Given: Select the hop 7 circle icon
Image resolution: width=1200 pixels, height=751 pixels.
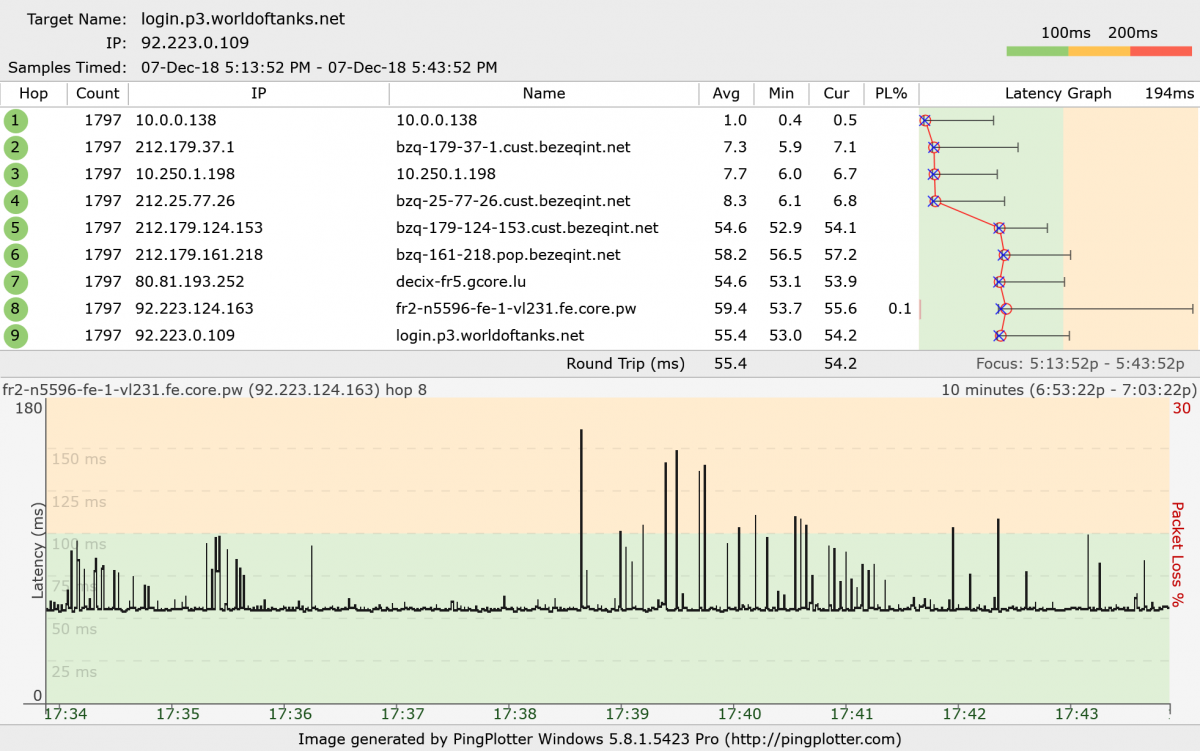Looking at the screenshot, I should click(16, 282).
